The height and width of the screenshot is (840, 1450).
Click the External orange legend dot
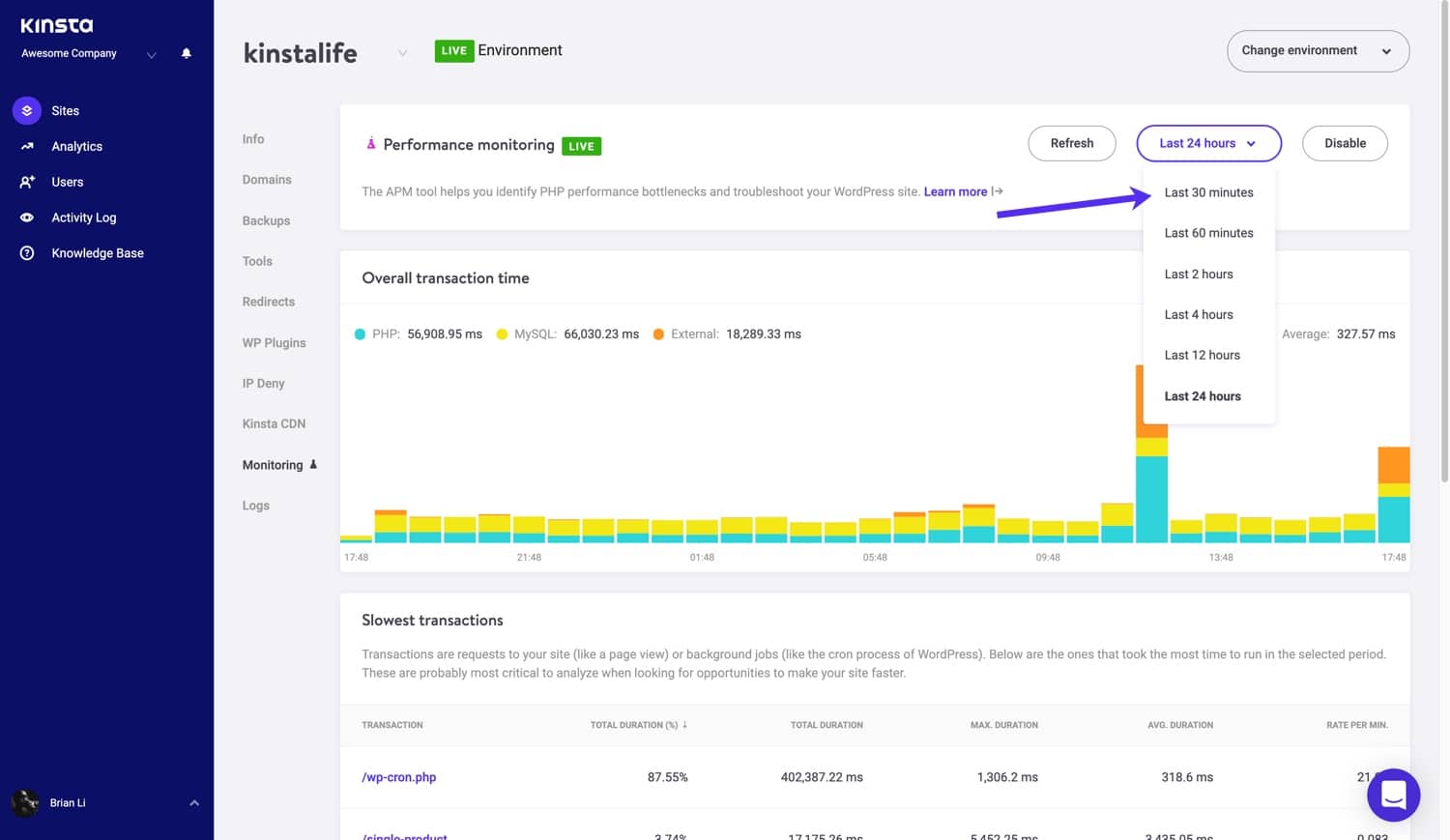[x=658, y=334]
